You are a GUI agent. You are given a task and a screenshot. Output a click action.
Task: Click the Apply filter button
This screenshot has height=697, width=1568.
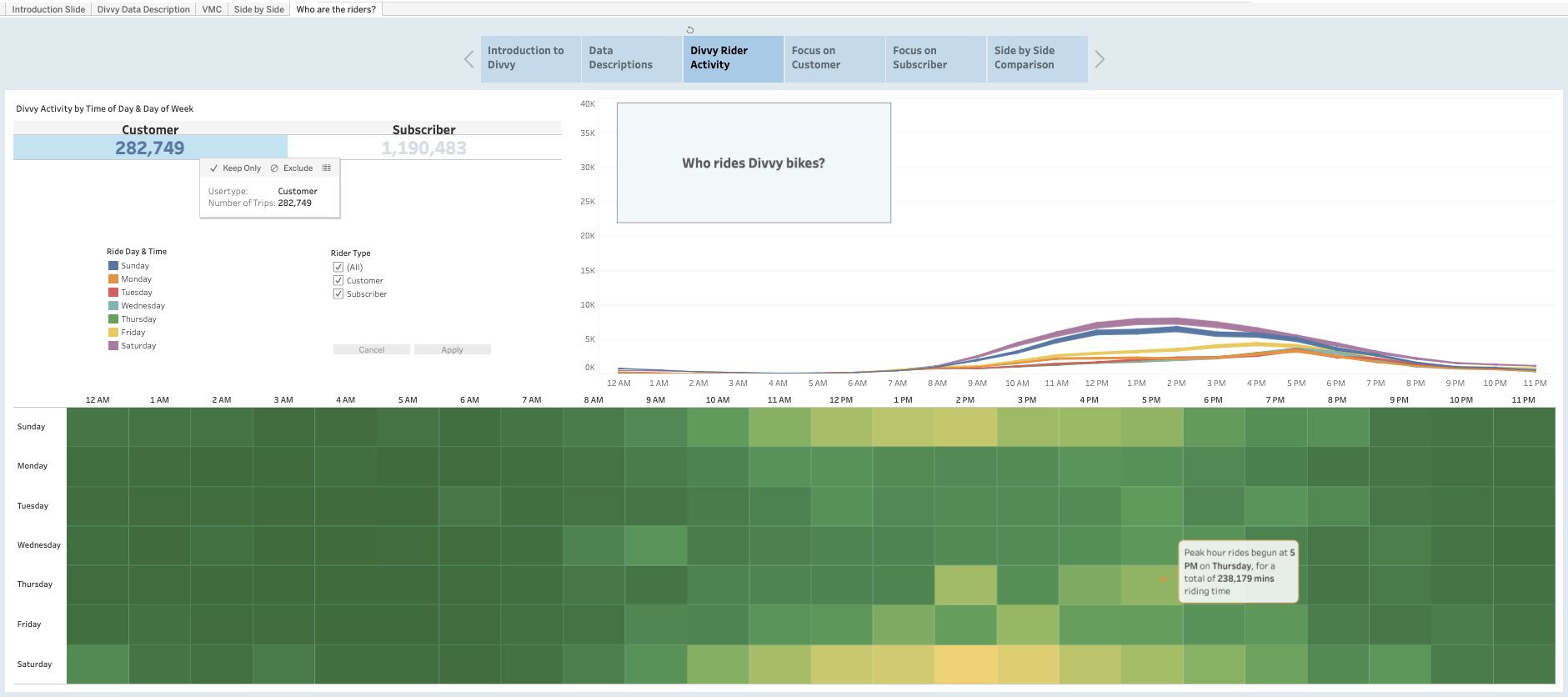tap(453, 349)
